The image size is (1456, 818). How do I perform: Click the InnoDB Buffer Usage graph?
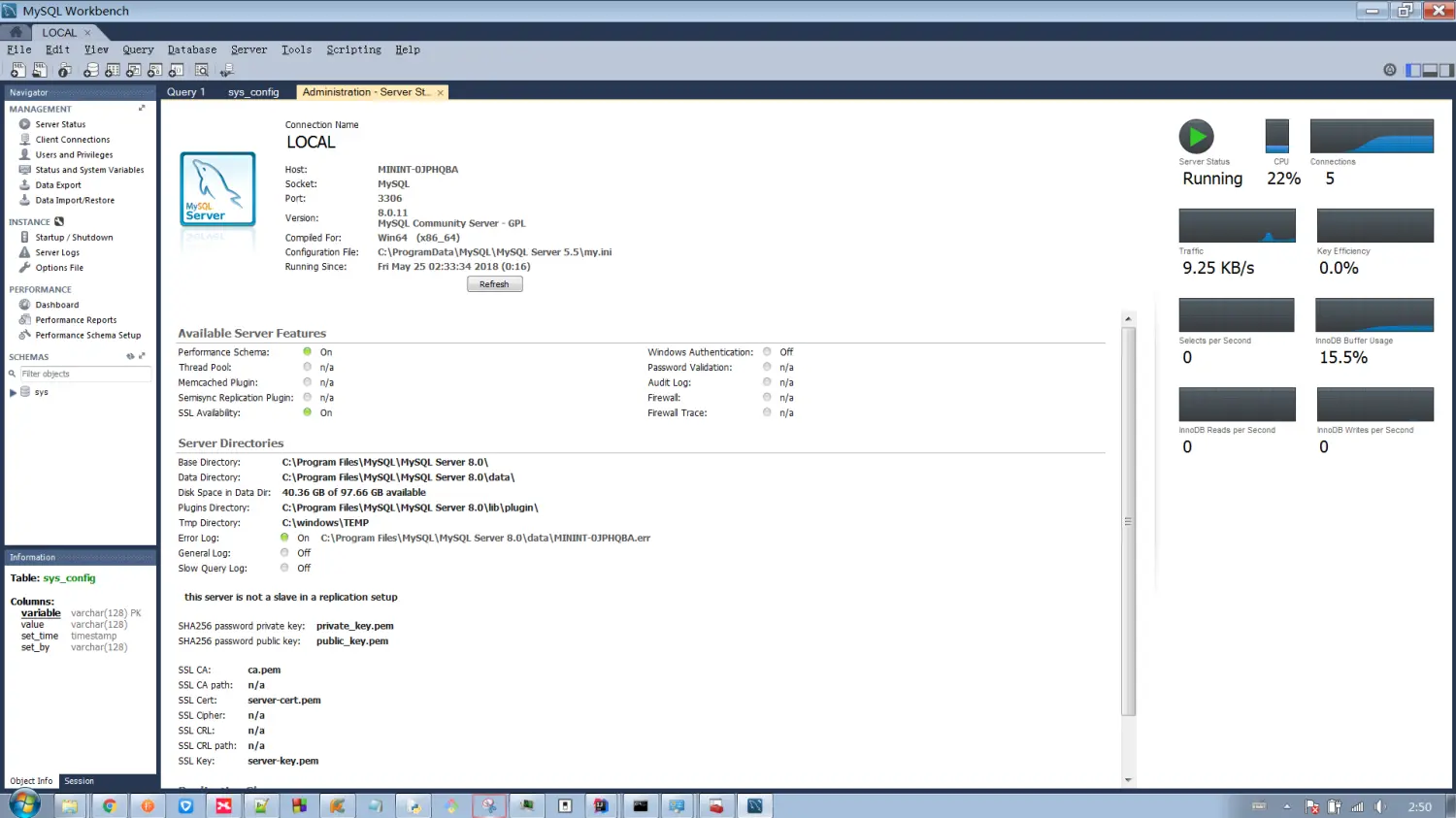[1374, 315]
